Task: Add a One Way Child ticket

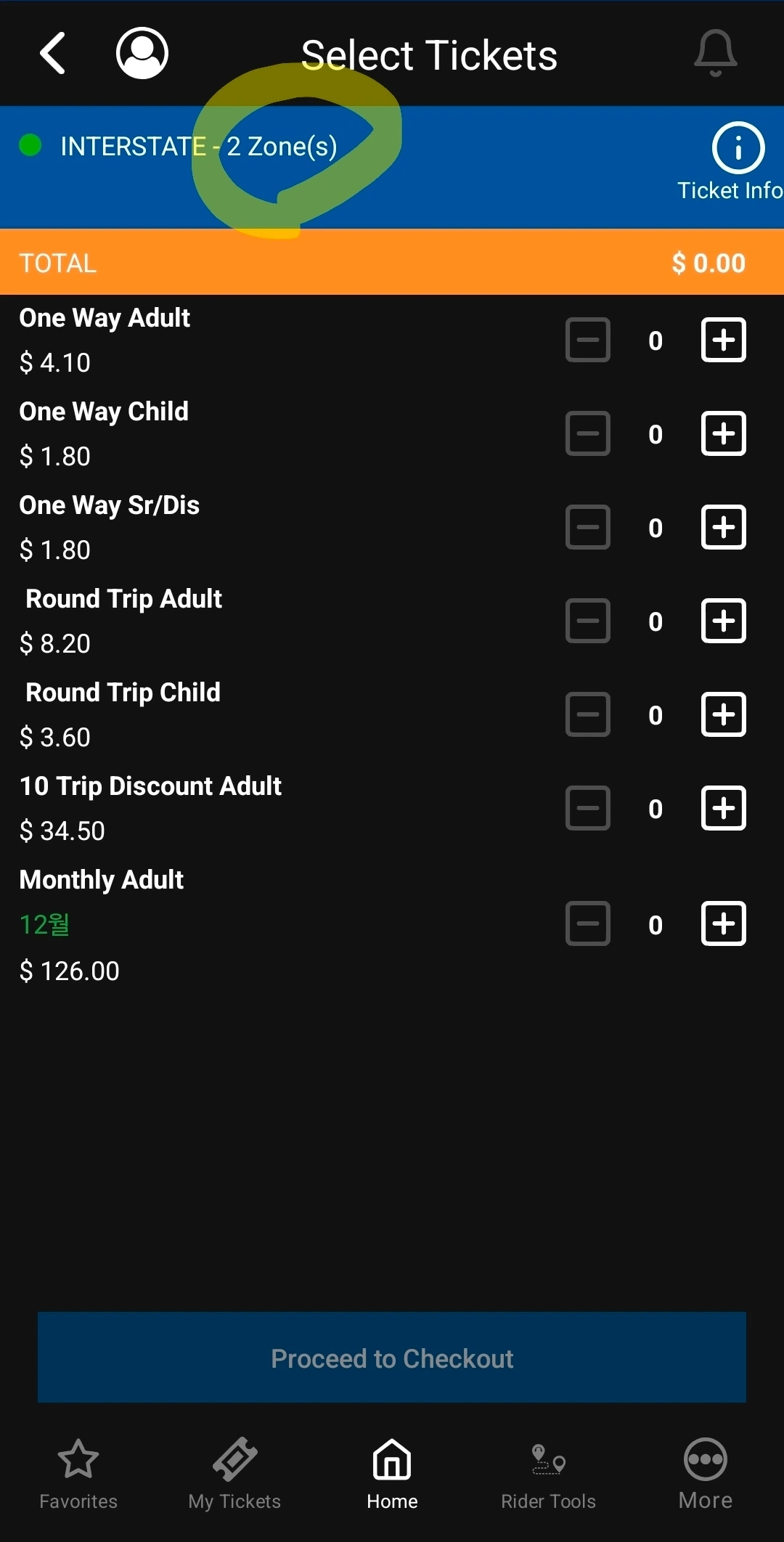Action: click(724, 433)
